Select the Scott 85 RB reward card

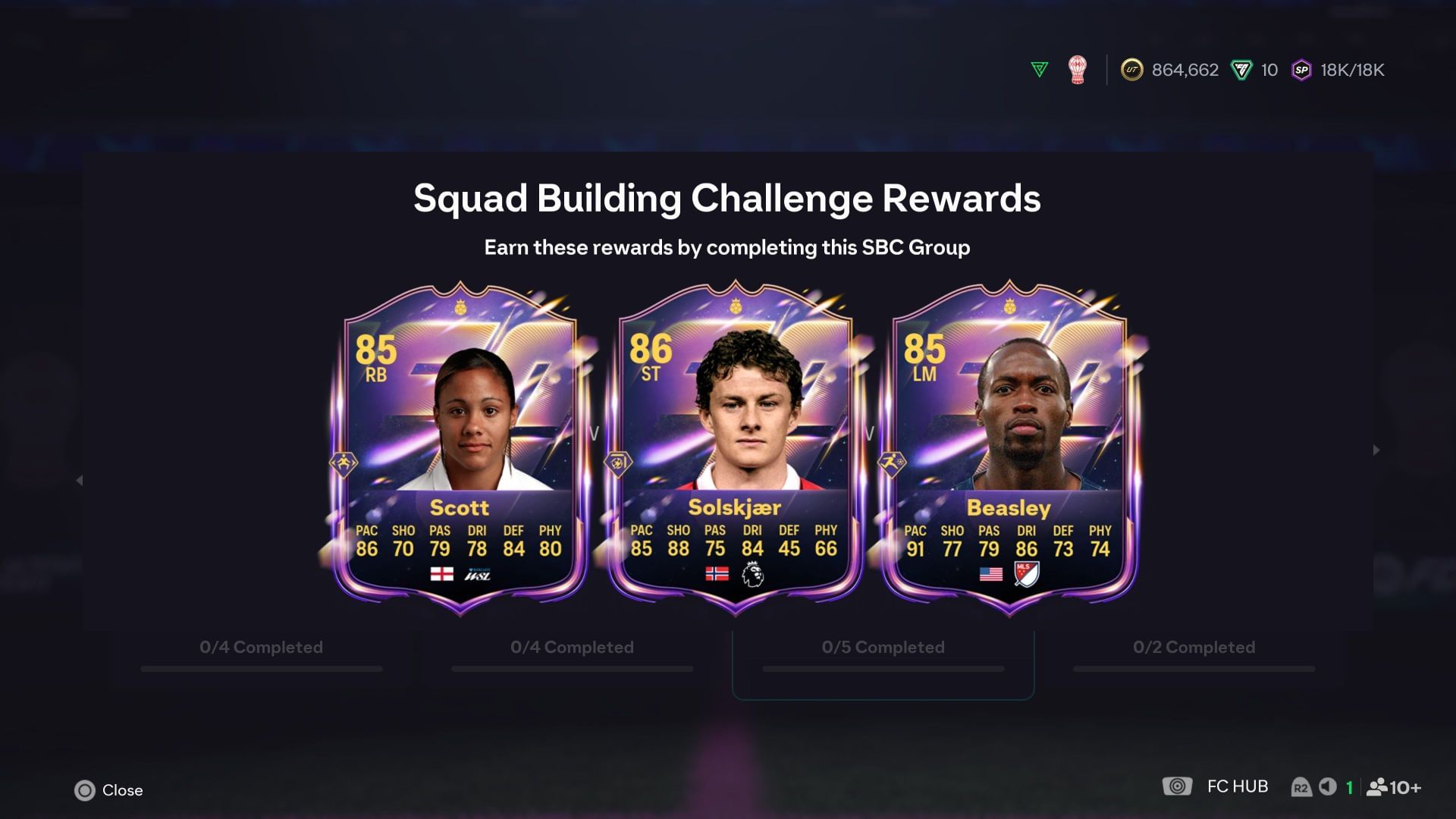click(460, 449)
